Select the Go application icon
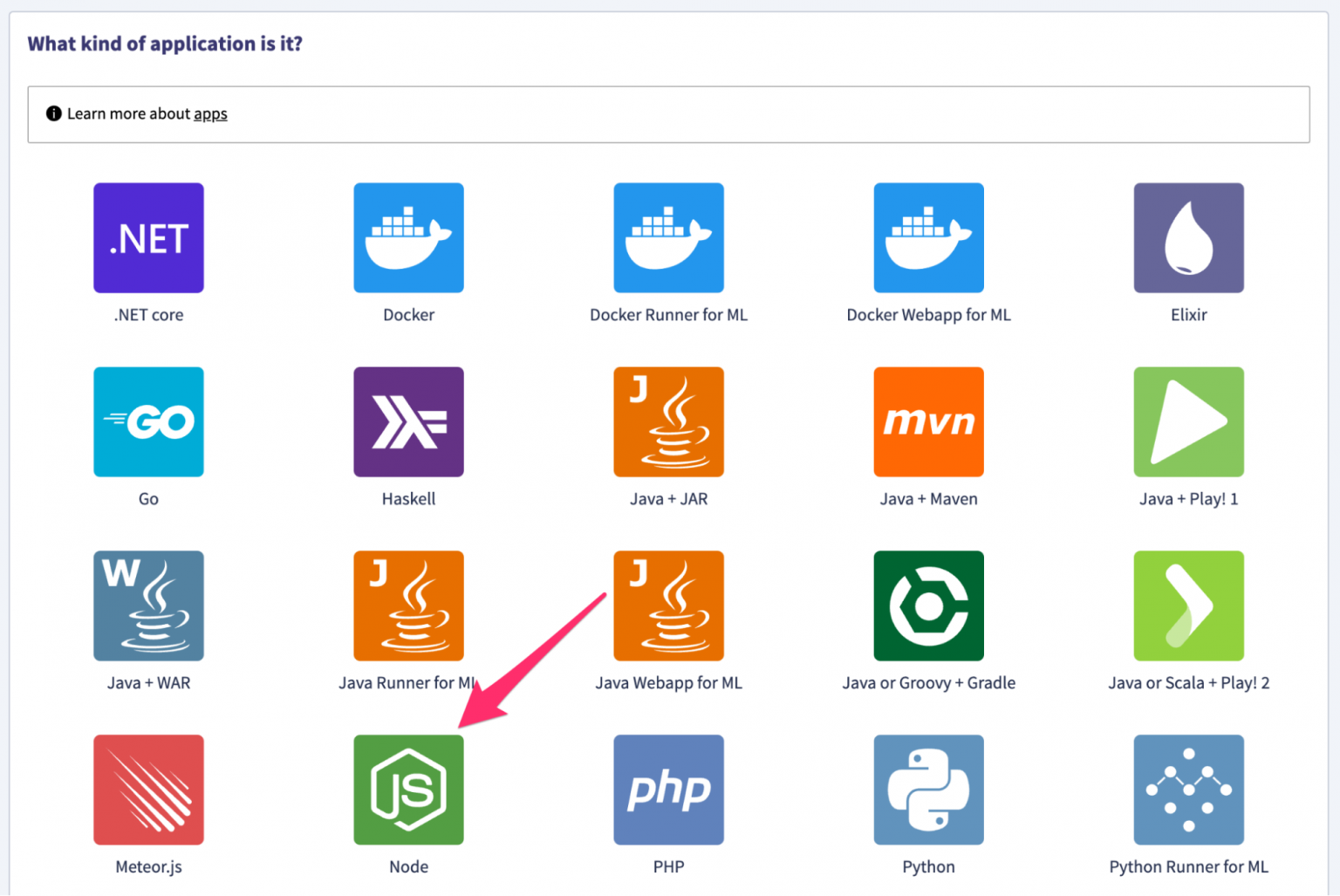This screenshot has width=1340, height=896. click(x=148, y=421)
